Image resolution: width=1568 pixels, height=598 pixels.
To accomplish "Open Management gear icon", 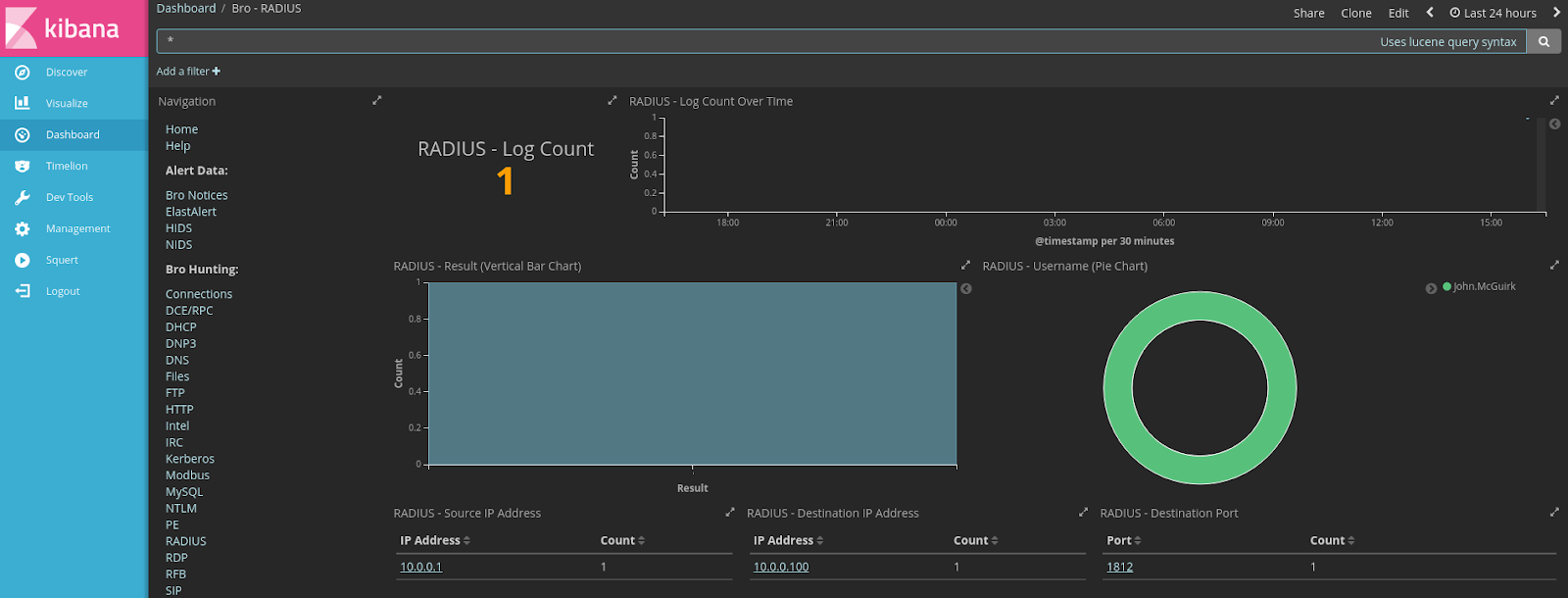I will coord(23,228).
